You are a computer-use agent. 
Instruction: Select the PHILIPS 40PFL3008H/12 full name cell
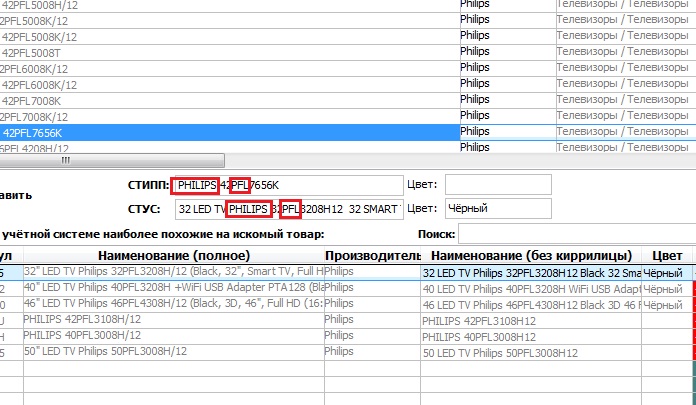[174, 336]
